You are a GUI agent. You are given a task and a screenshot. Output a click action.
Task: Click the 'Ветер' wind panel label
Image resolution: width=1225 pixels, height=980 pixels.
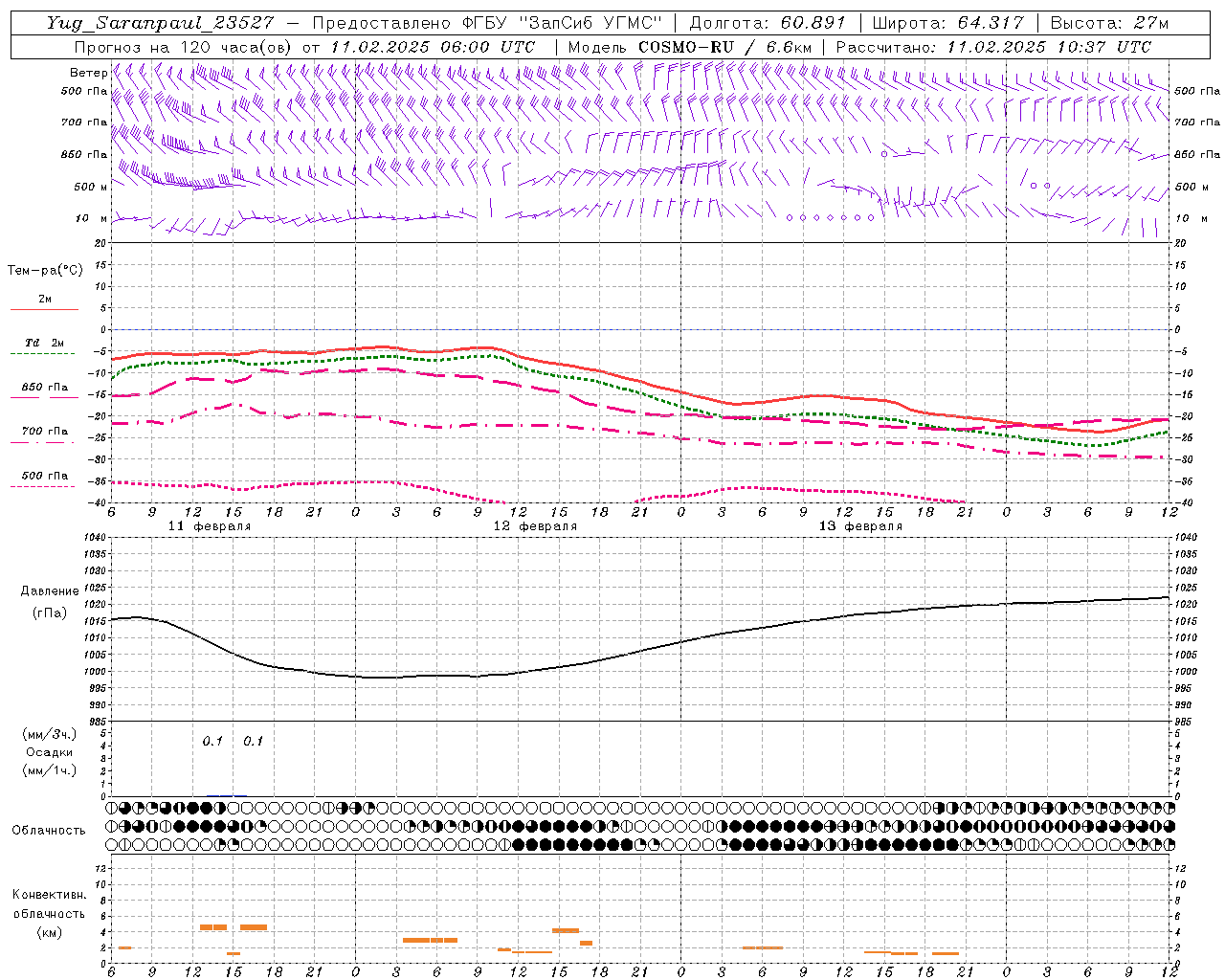88,73
